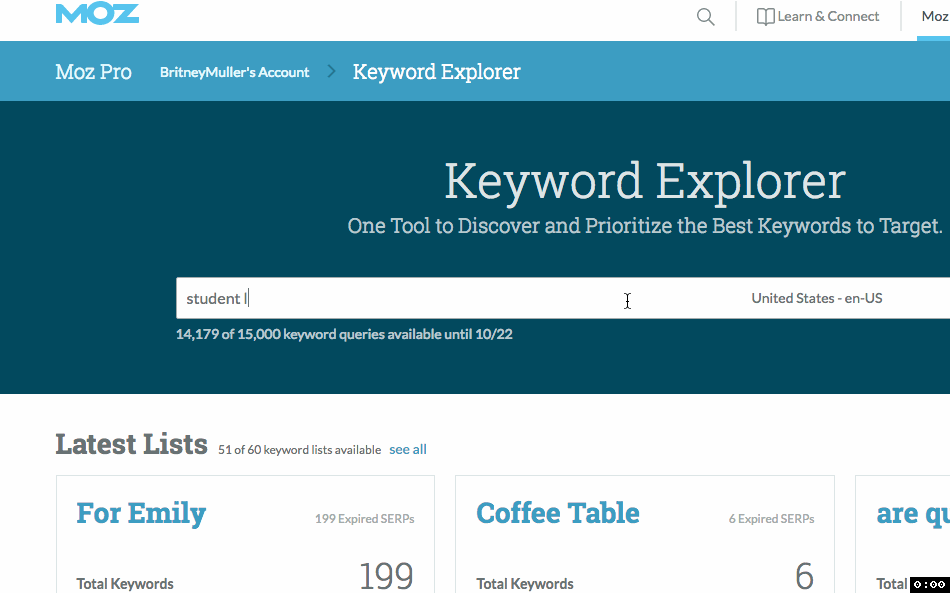This screenshot has height=593, width=950.
Task: Click the 199 Expired SERPs label
Action: [363, 518]
